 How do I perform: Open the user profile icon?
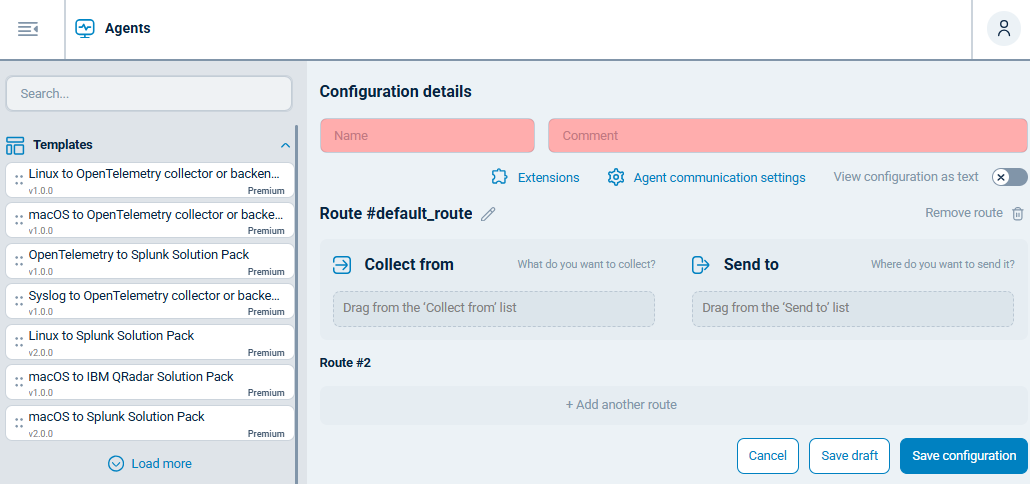(1003, 29)
